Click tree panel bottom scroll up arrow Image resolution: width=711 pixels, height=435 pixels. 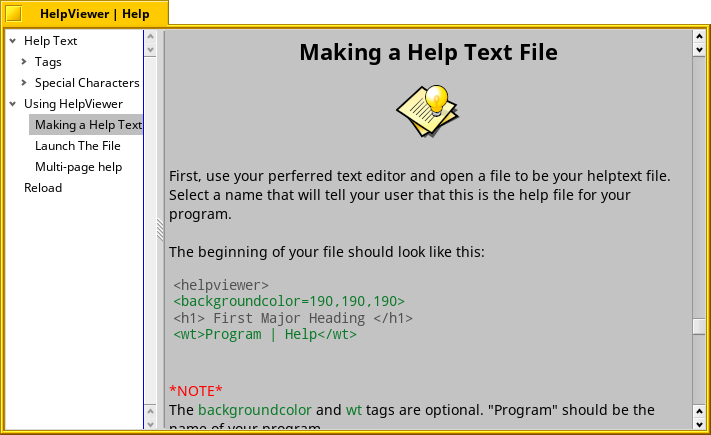(151, 411)
